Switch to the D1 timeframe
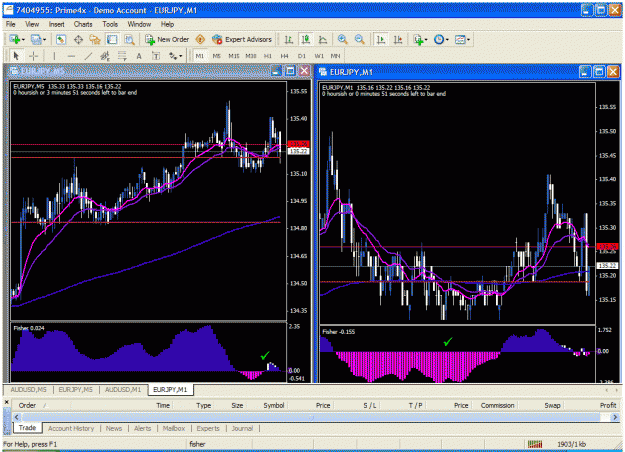The height and width of the screenshot is (452, 625). point(302,56)
